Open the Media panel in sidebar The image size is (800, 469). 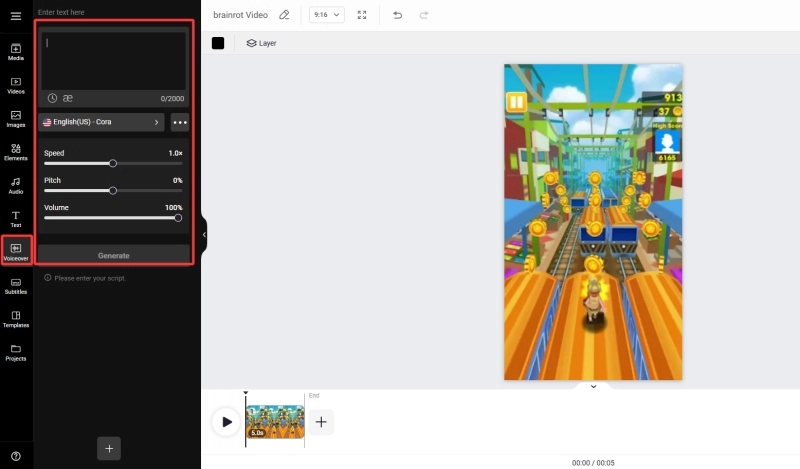[x=16, y=51]
